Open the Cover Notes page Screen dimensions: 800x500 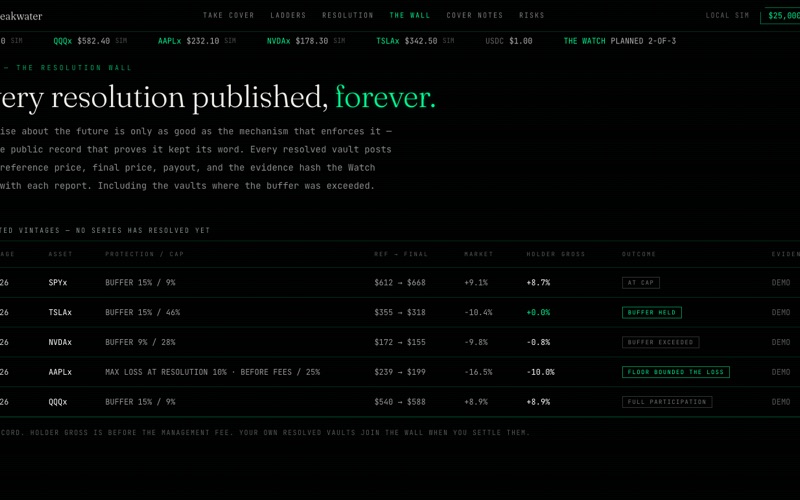click(474, 15)
